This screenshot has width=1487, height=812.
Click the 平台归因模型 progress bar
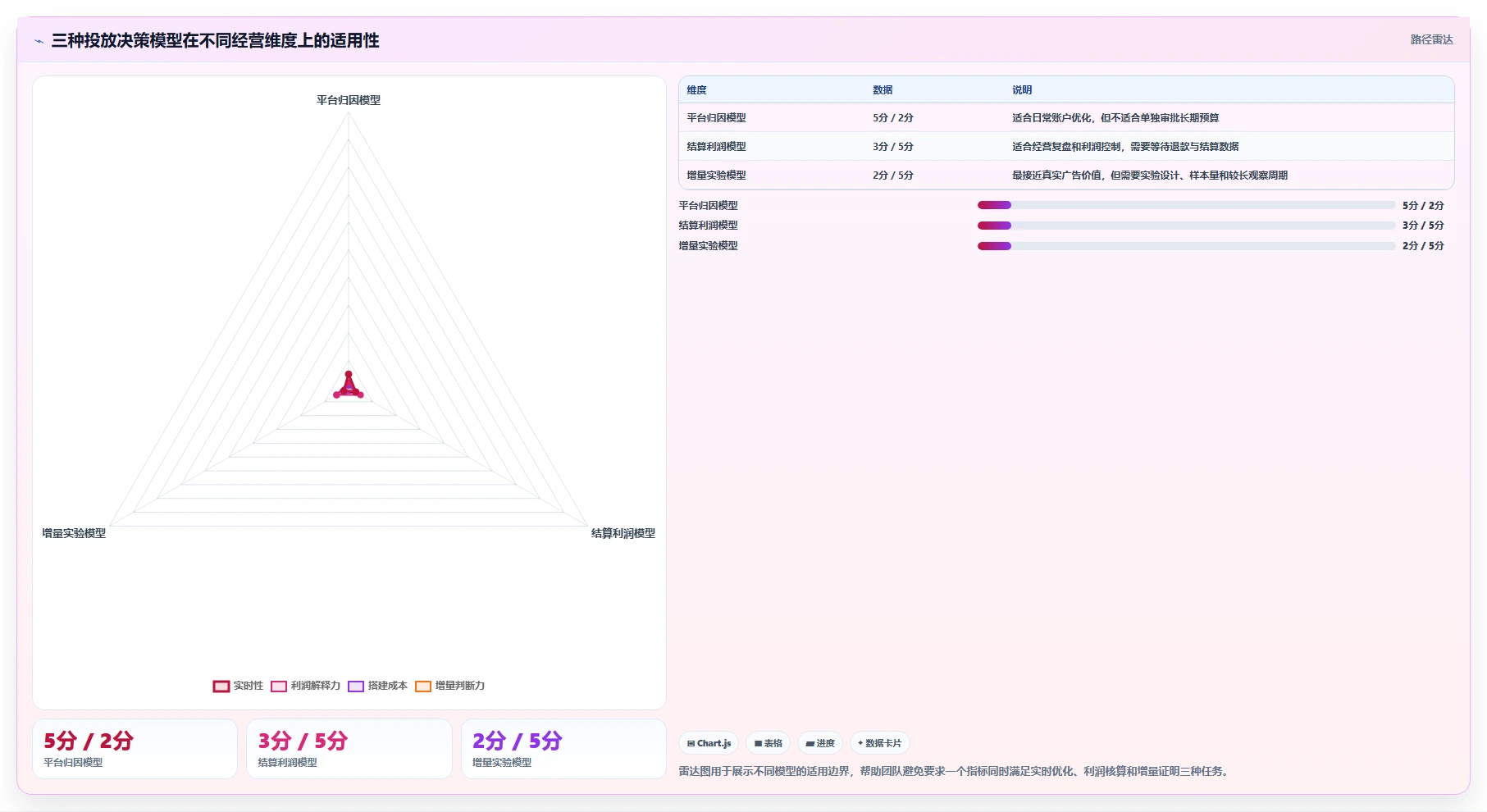tap(1186, 205)
